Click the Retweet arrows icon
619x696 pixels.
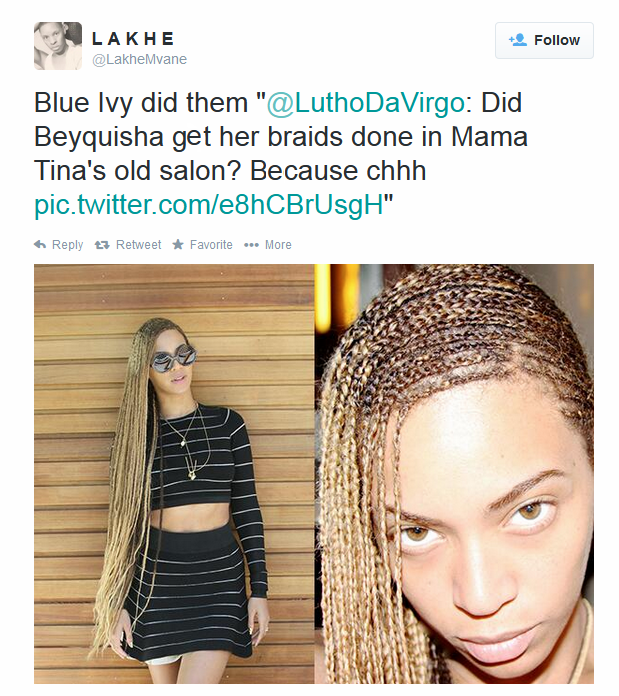tap(102, 245)
